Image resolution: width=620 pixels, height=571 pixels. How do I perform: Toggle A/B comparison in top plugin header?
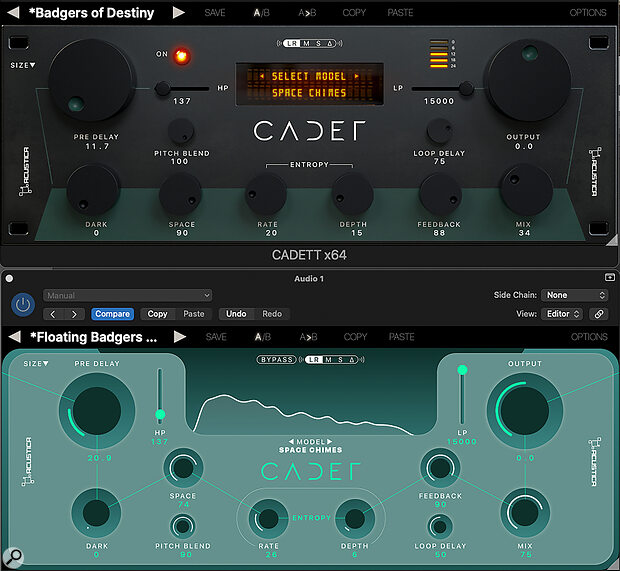pyautogui.click(x=261, y=13)
